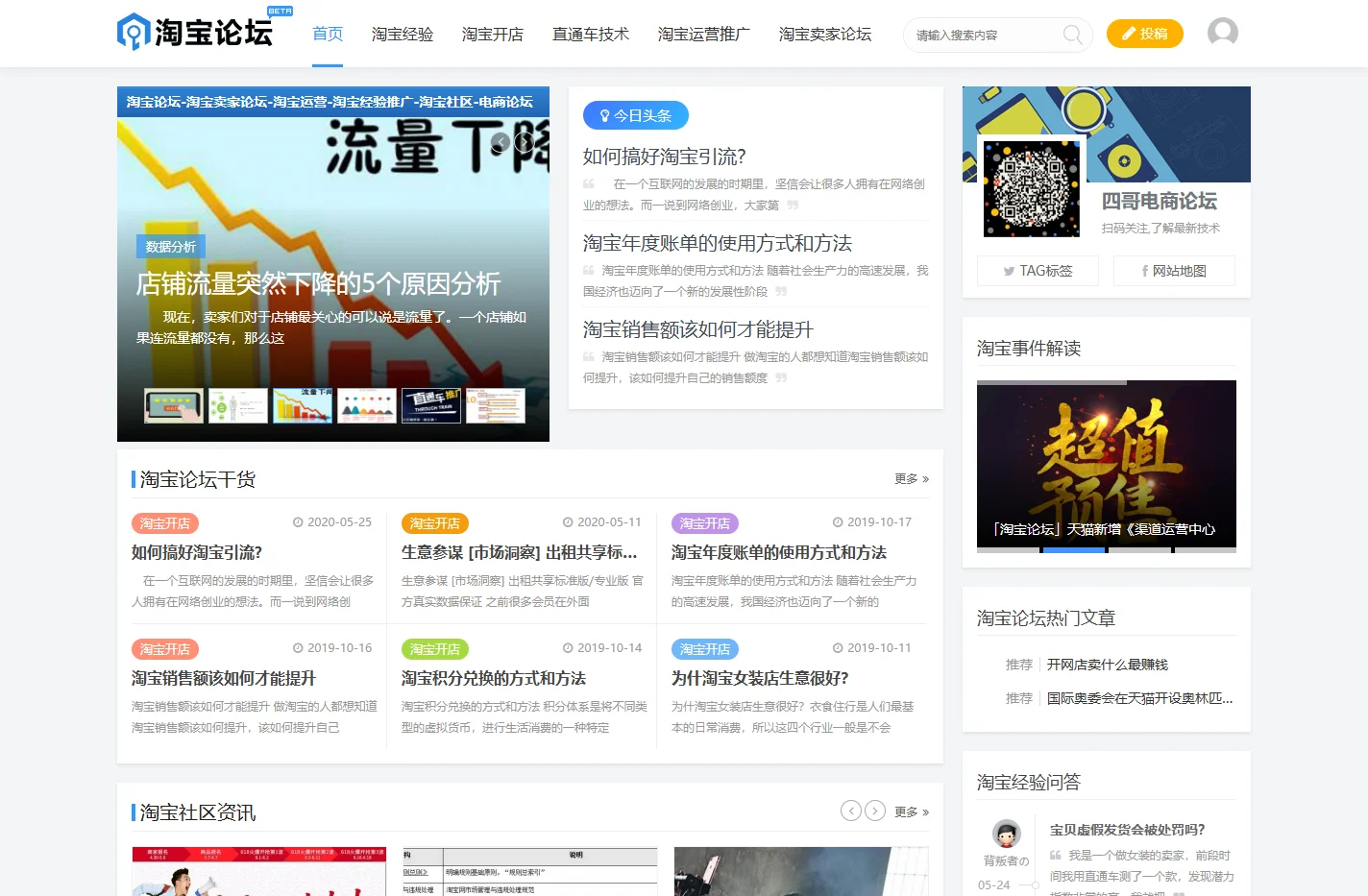The height and width of the screenshot is (896, 1368).
Task: Select the second carousel thumbnail
Action: coord(238,405)
